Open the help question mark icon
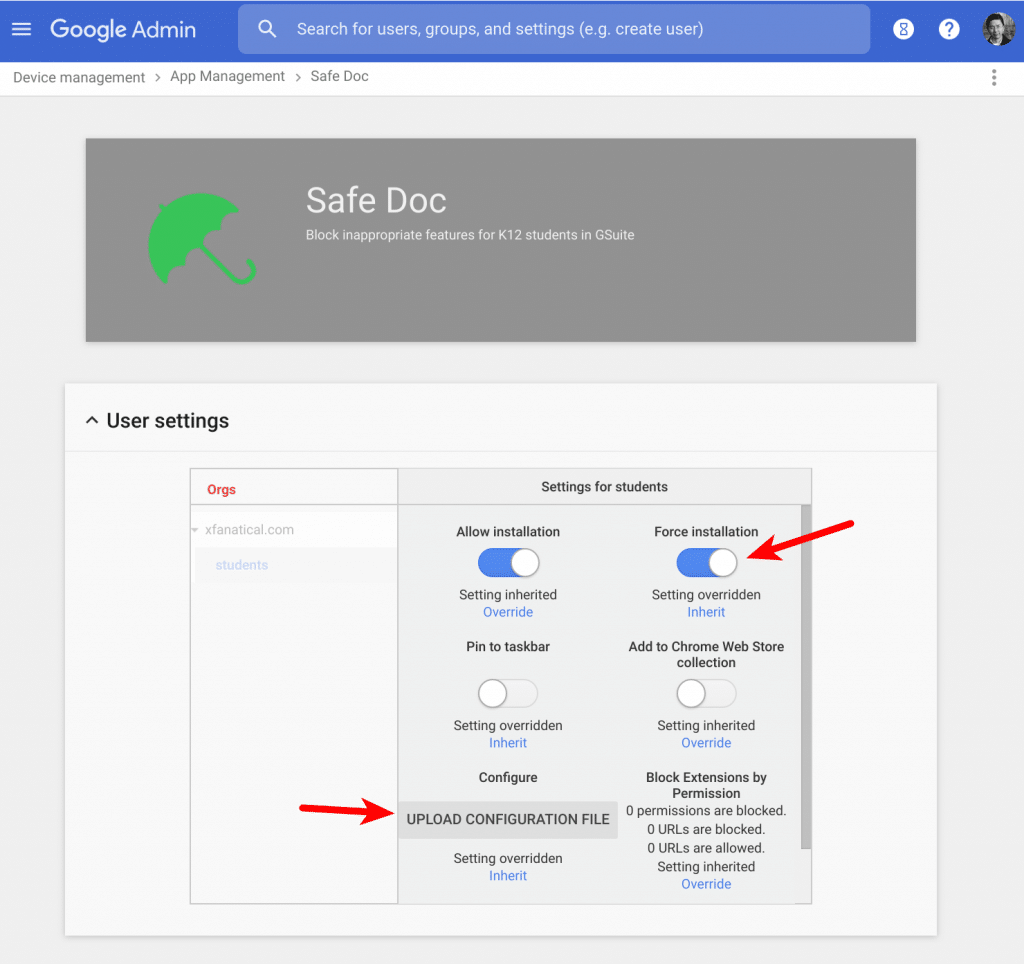1024x964 pixels. [x=949, y=29]
